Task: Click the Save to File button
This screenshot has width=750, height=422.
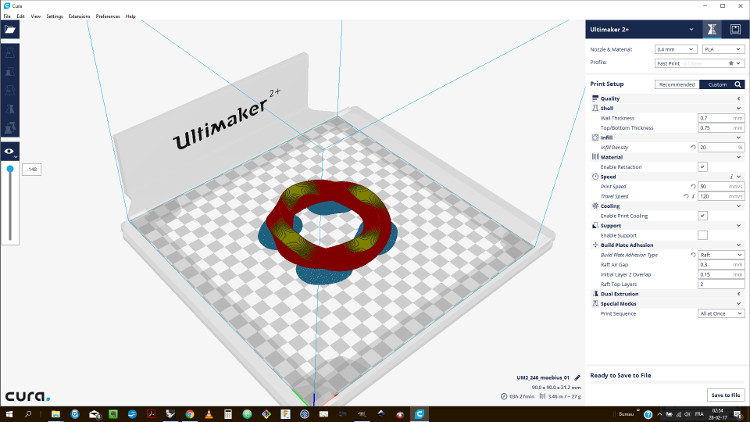Action: [x=726, y=395]
